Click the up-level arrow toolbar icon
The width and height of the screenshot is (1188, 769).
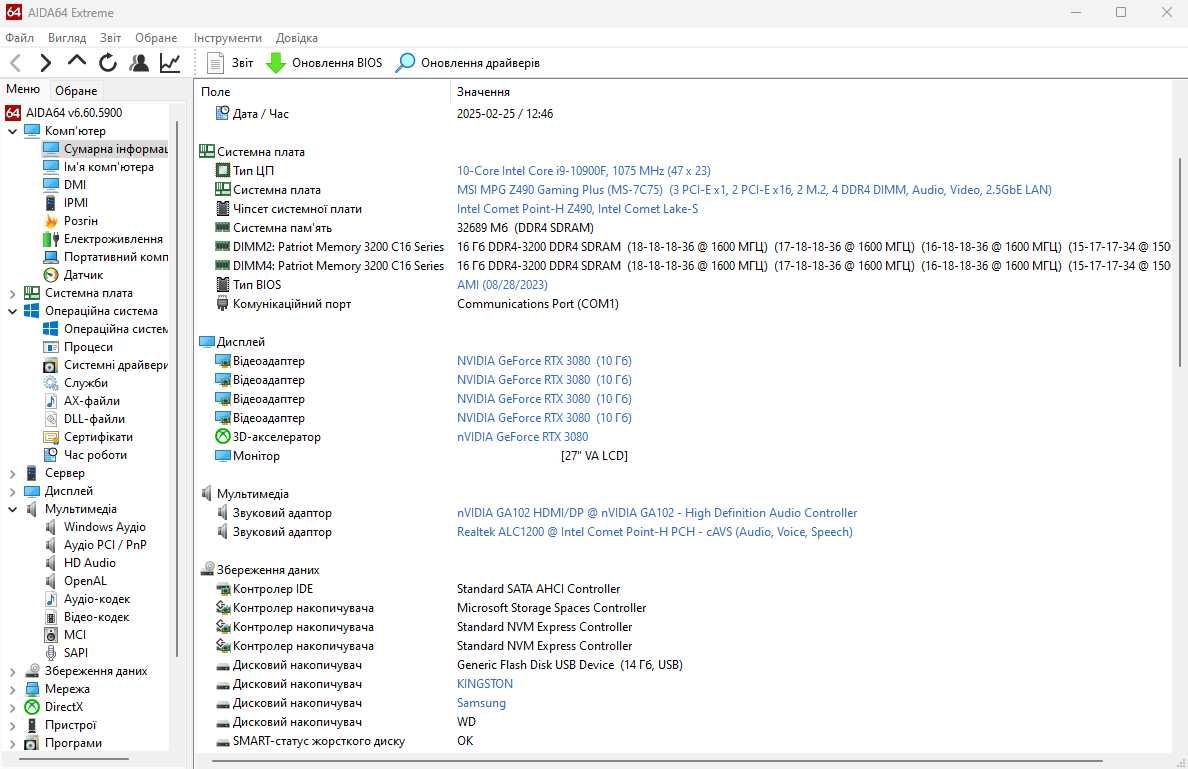[x=77, y=63]
